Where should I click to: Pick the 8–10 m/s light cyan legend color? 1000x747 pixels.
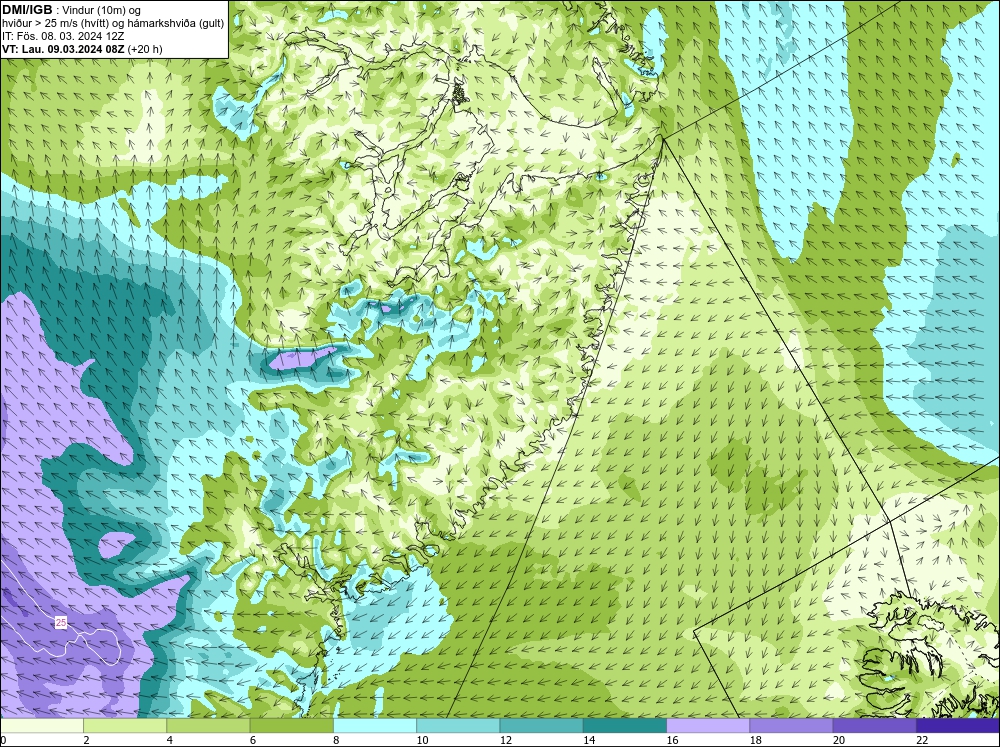(x=375, y=725)
